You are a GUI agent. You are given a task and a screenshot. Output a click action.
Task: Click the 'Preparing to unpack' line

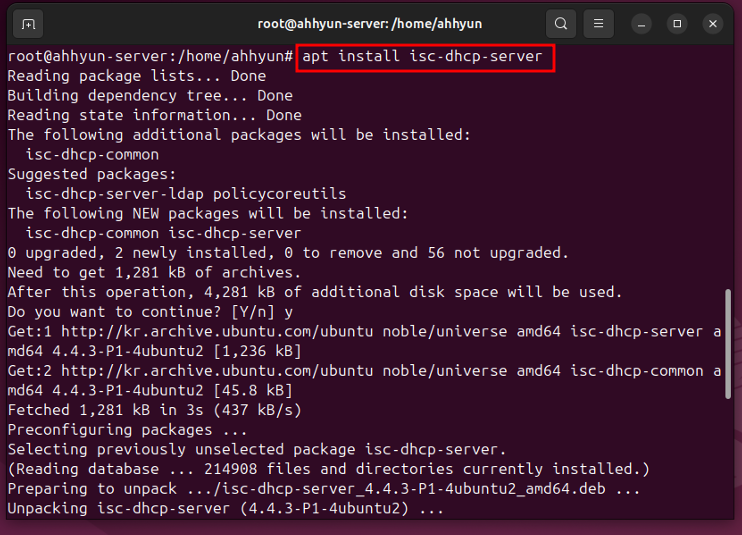[324, 488]
